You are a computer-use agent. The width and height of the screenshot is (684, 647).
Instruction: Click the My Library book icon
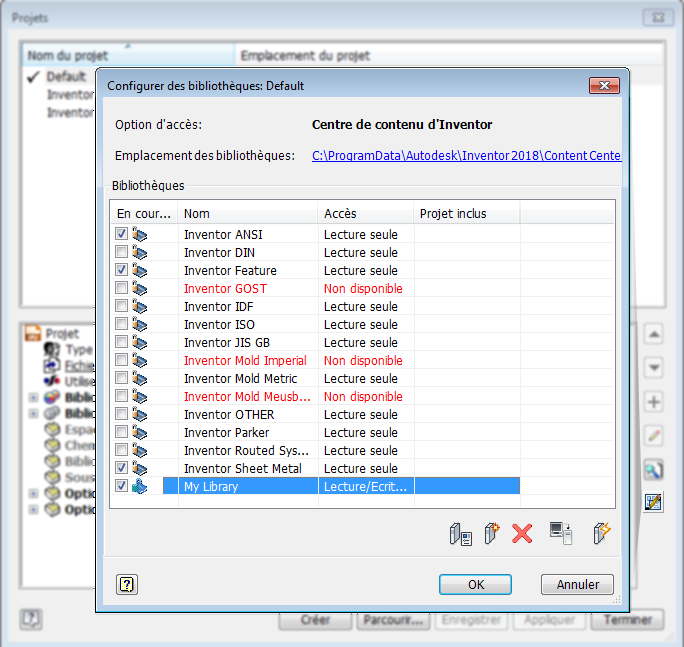click(x=140, y=486)
